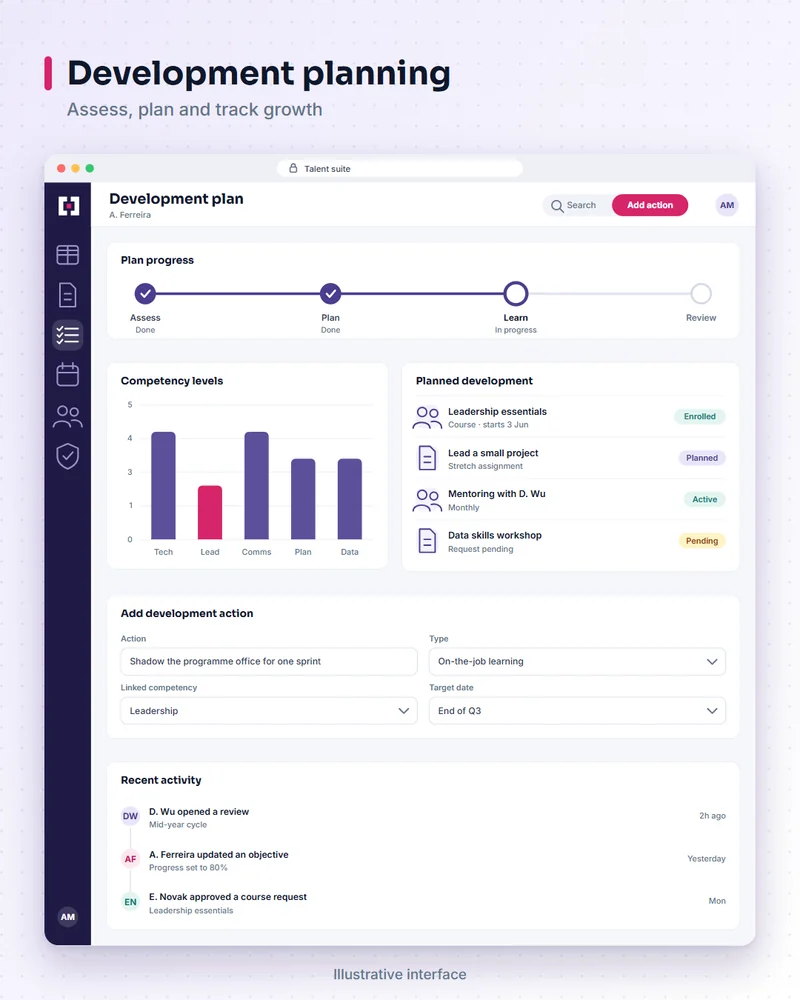Click the 'In progress' label under Learn
This screenshot has width=800, height=1000.
point(515,330)
